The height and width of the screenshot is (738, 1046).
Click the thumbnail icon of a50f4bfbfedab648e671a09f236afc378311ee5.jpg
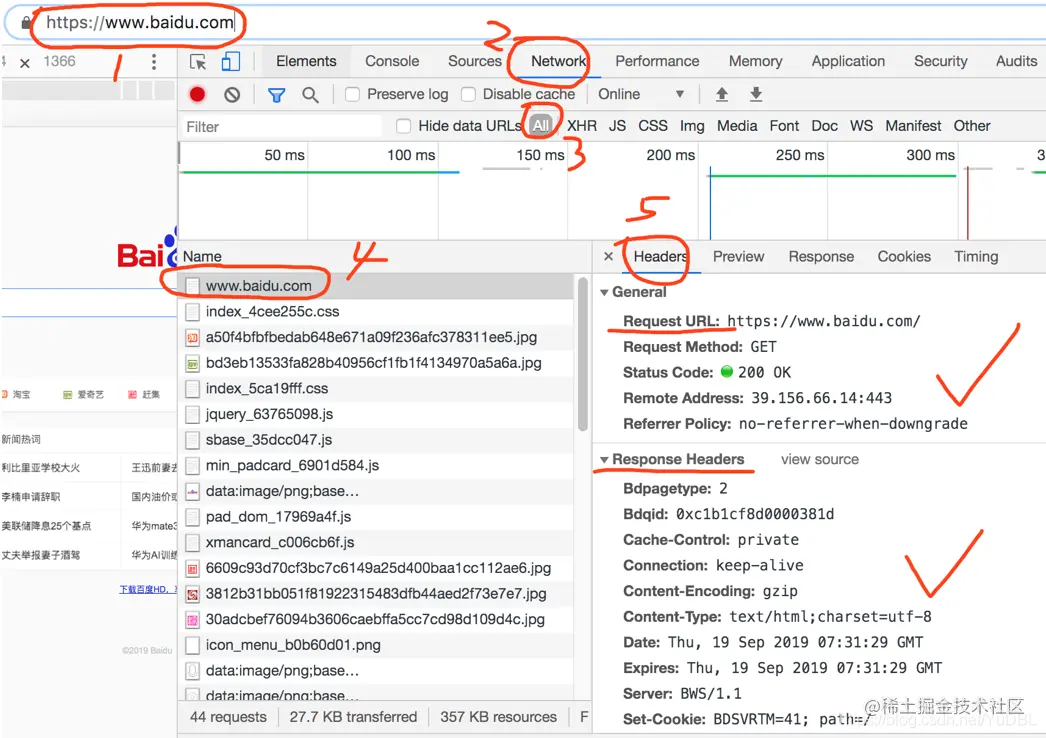[x=192, y=338]
